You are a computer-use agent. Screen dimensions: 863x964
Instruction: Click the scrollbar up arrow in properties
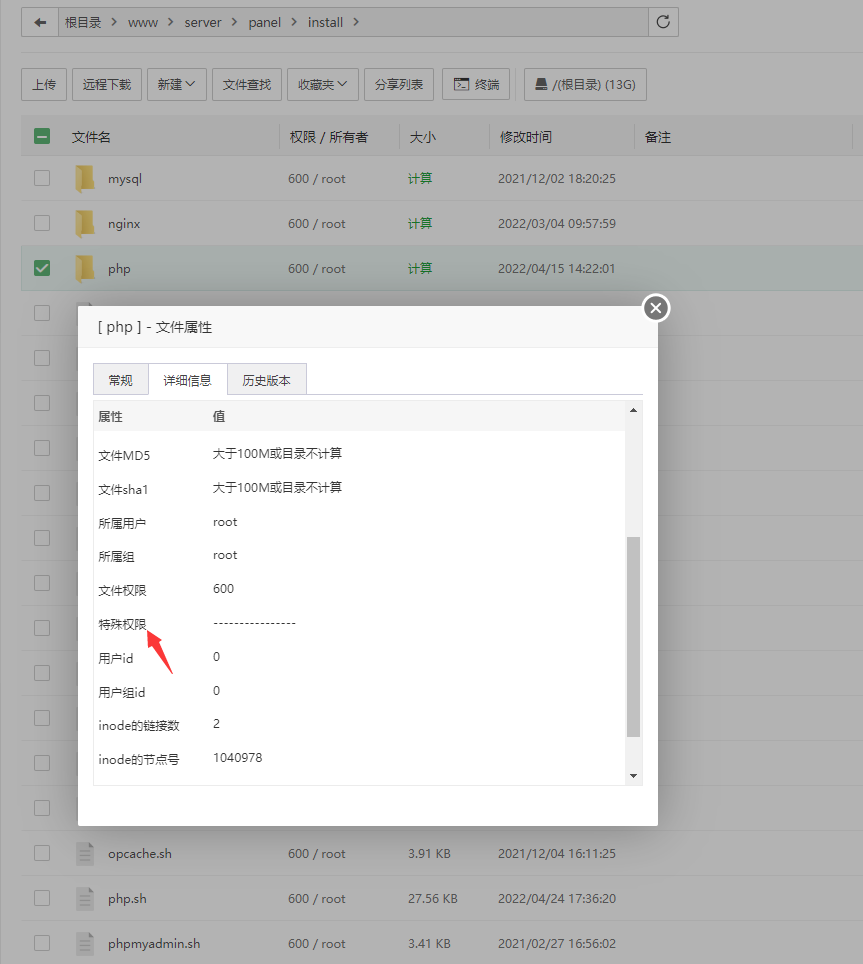[633, 410]
